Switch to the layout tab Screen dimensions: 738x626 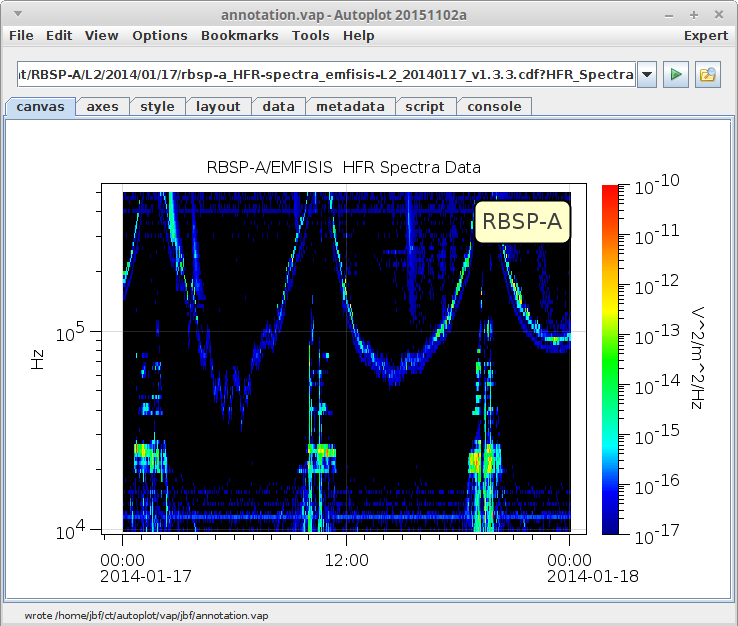coord(218,107)
